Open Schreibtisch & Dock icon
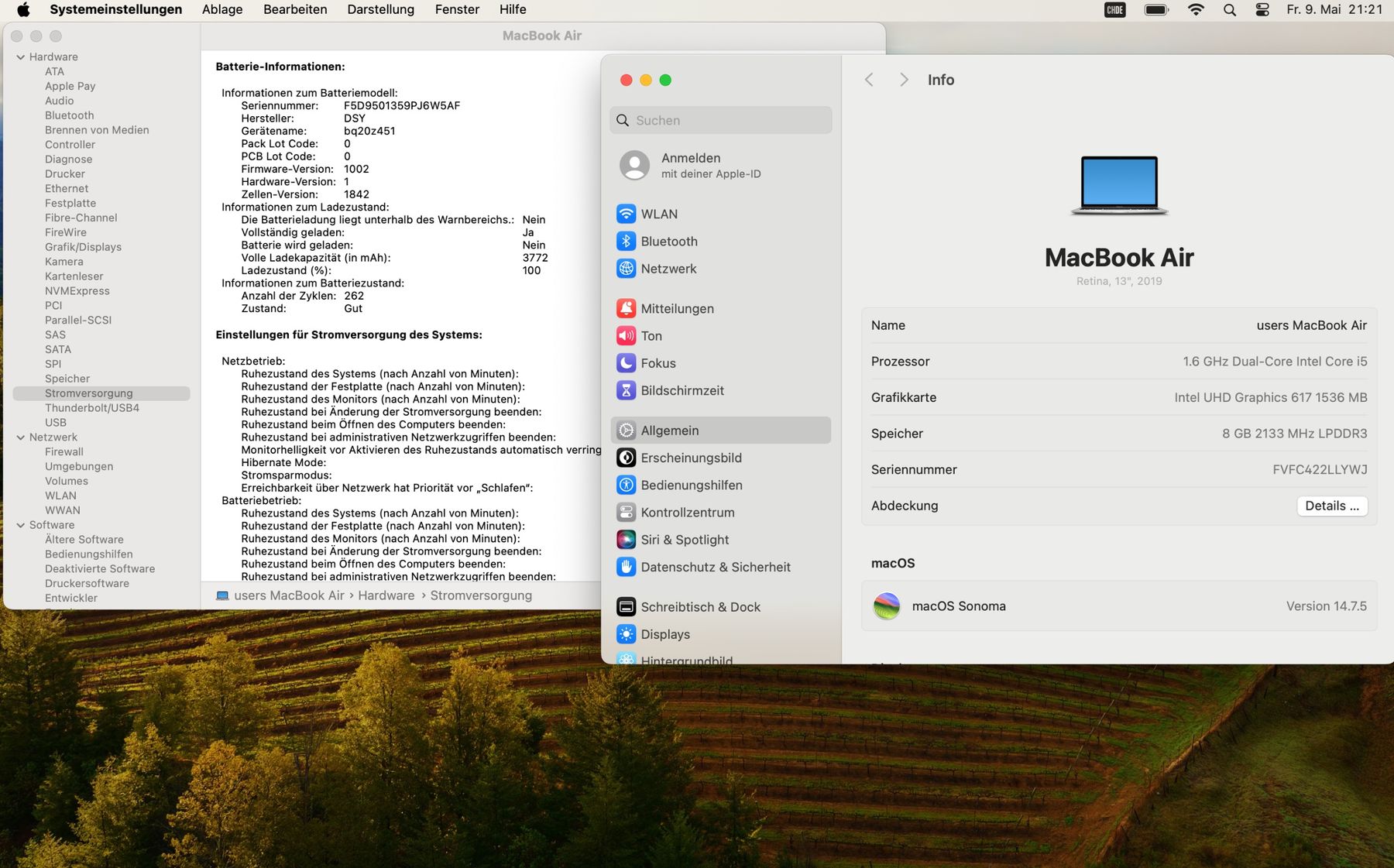This screenshot has width=1394, height=868. [x=626, y=607]
